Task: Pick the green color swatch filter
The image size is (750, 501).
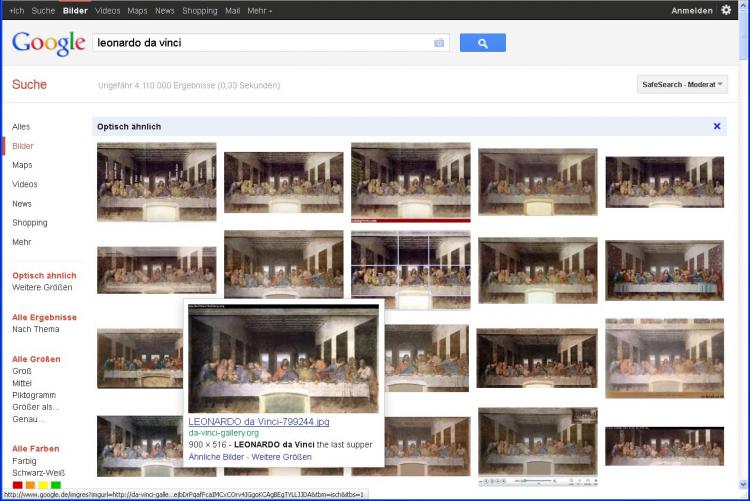Action: 56,485
